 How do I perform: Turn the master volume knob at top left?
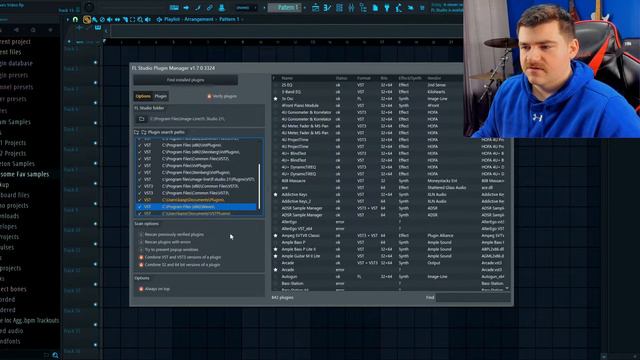point(89,7)
